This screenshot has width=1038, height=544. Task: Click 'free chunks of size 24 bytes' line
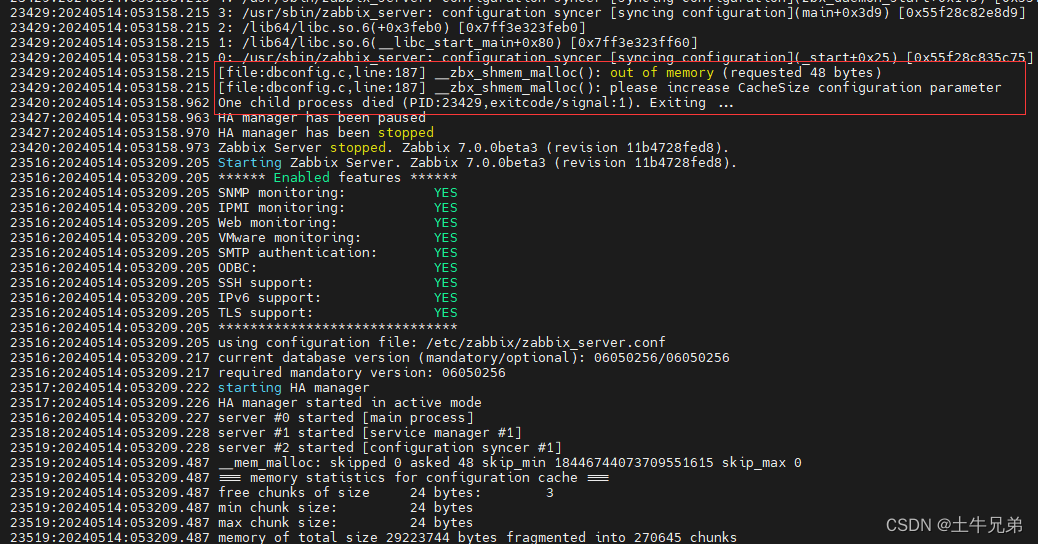(x=385, y=493)
